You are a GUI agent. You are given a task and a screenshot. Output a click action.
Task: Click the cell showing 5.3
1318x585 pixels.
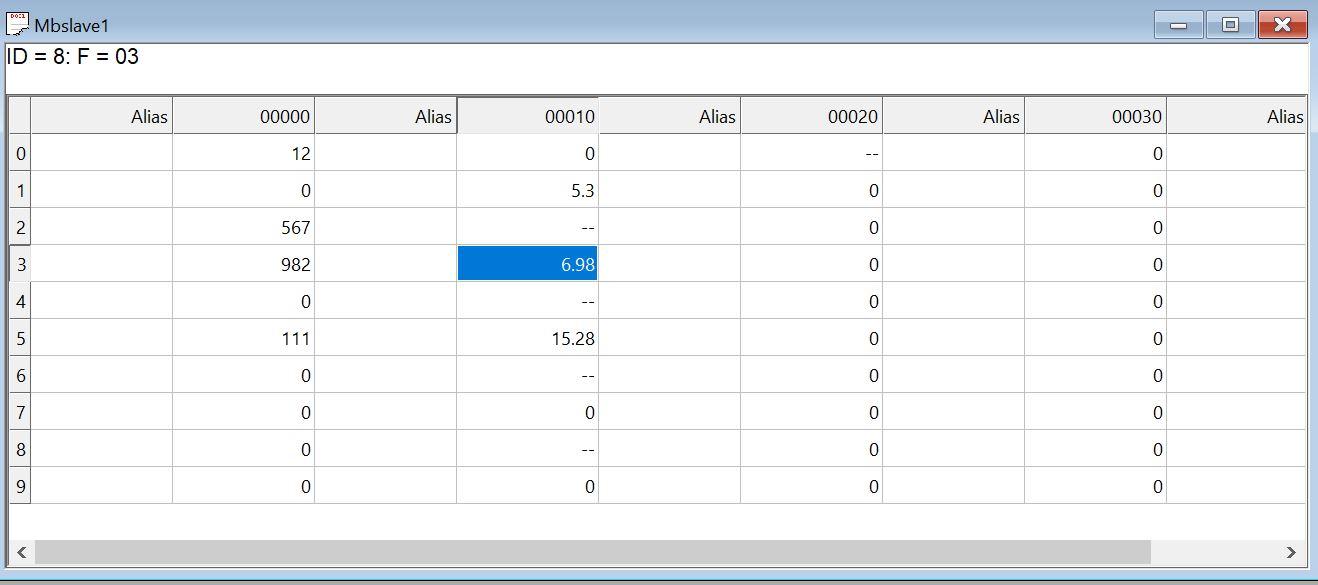coord(527,190)
